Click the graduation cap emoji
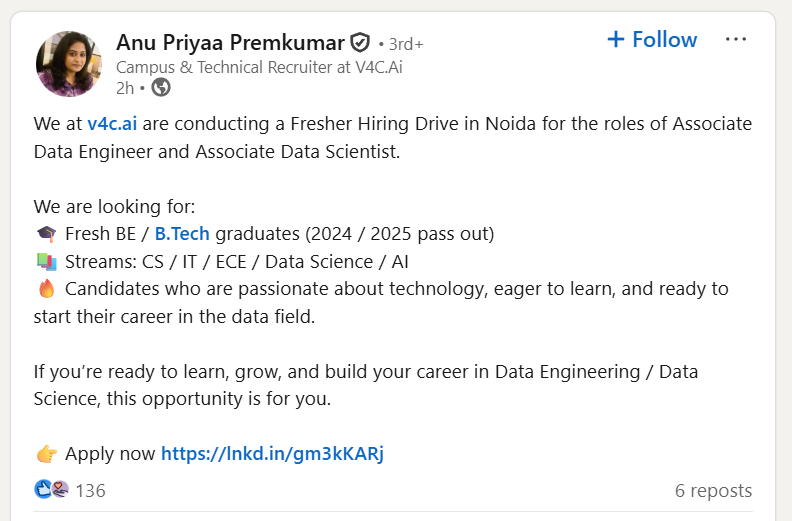The width and height of the screenshot is (792, 521). click(x=46, y=234)
